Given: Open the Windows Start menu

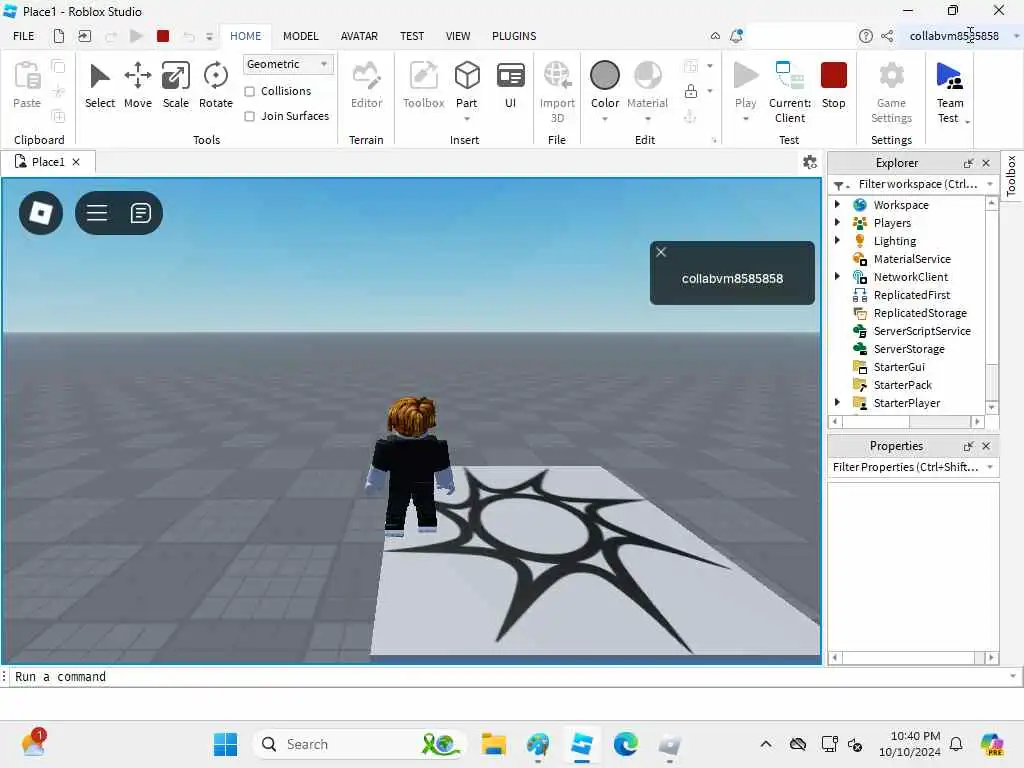Looking at the screenshot, I should (x=225, y=744).
